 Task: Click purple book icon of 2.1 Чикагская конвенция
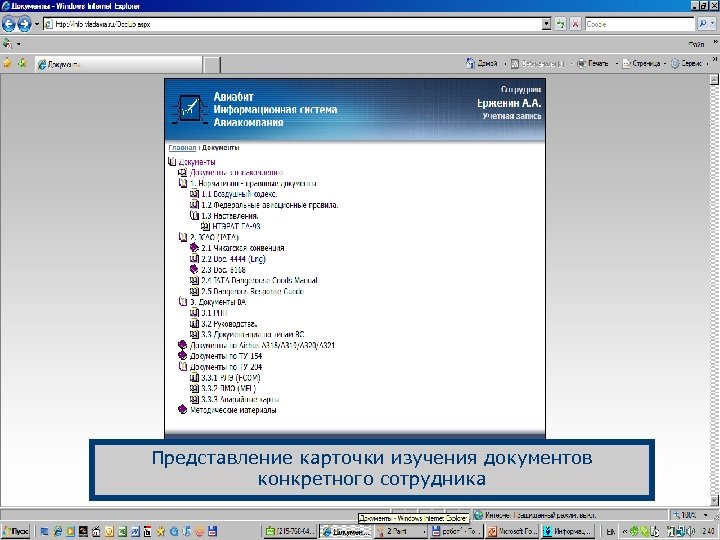(x=194, y=248)
